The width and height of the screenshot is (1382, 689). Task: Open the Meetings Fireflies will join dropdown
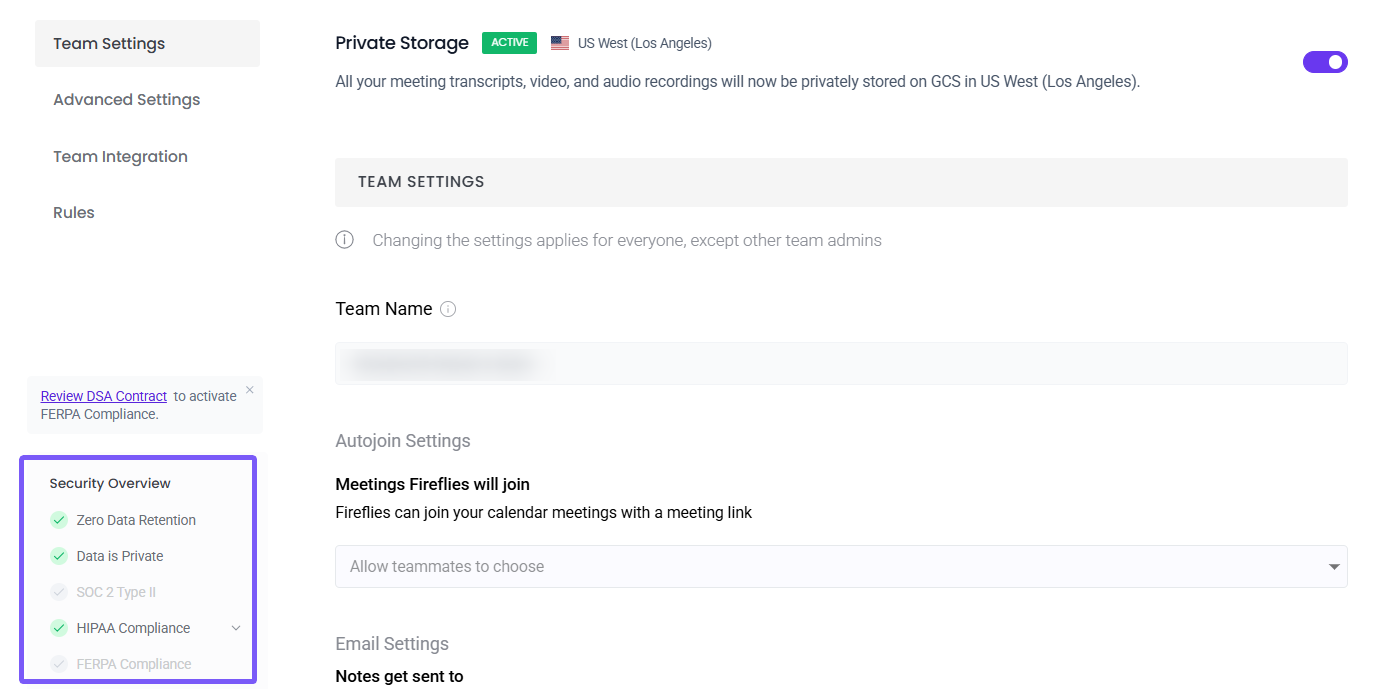coord(841,566)
